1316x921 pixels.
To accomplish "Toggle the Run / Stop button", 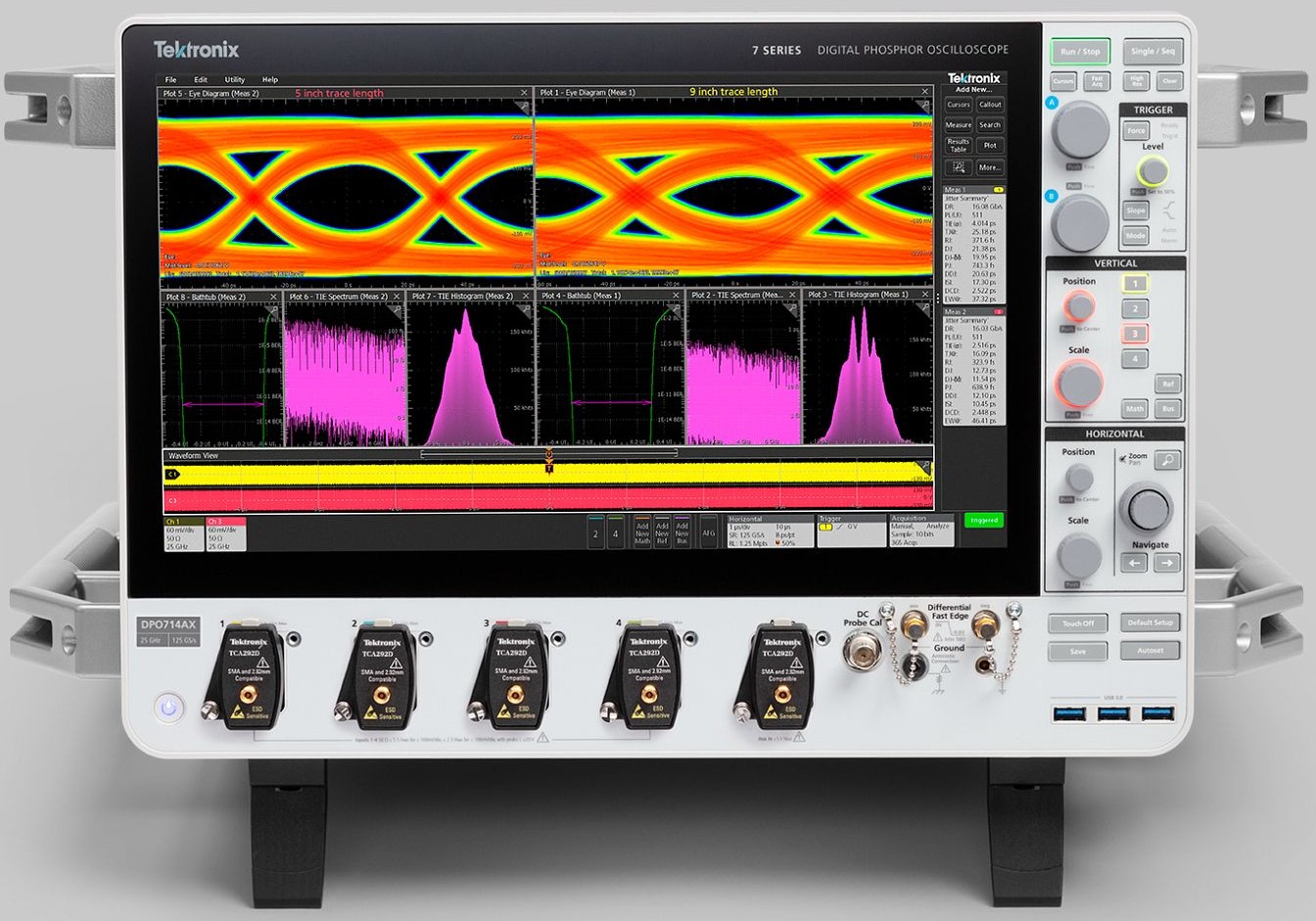I will tap(1080, 52).
